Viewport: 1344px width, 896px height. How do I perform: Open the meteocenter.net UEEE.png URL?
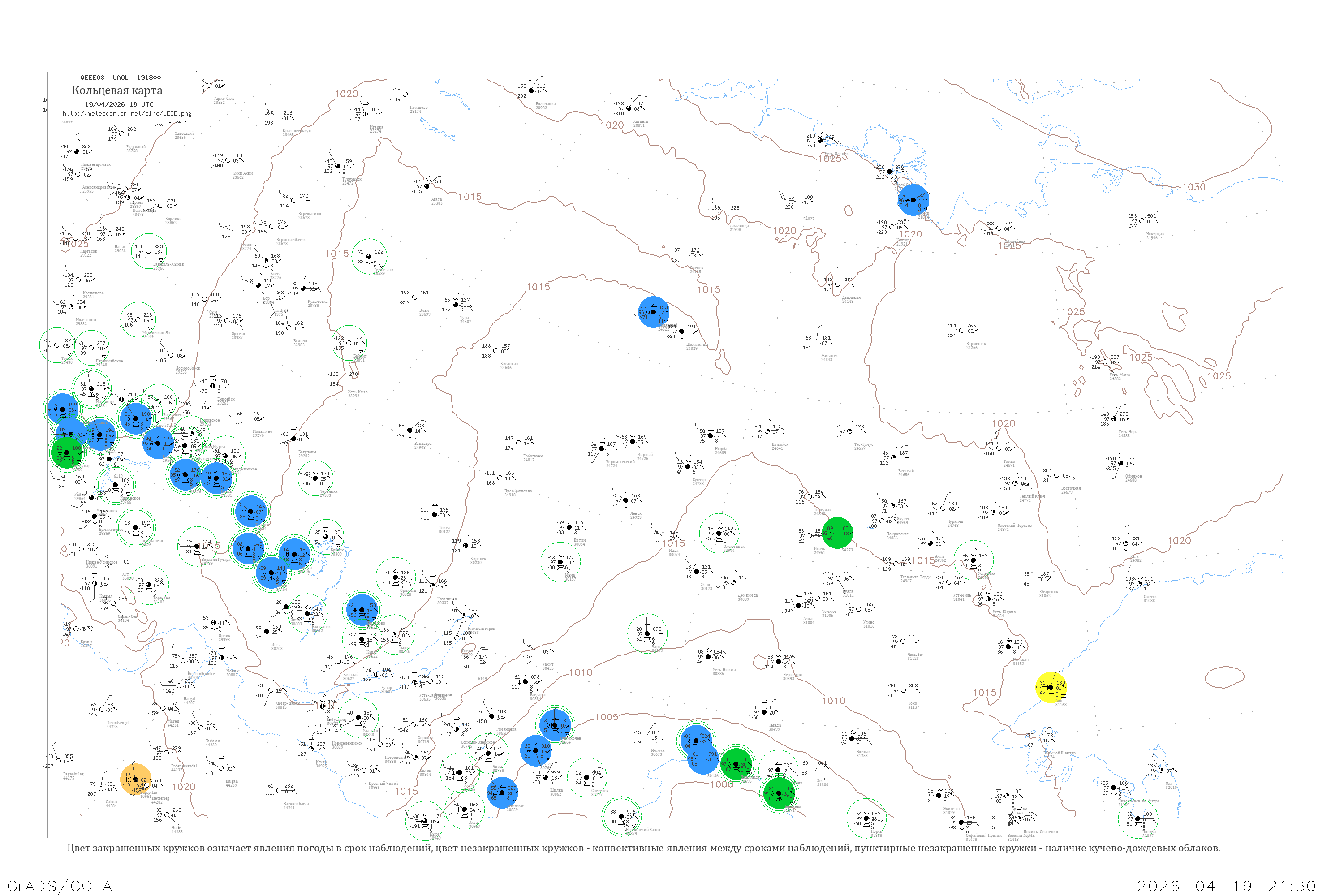(127, 113)
